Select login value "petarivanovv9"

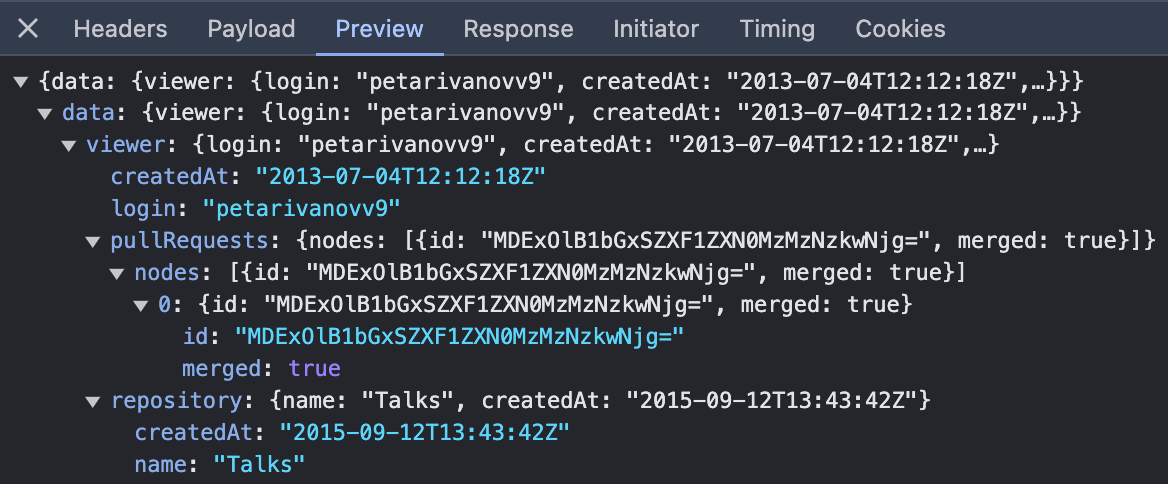tap(302, 208)
